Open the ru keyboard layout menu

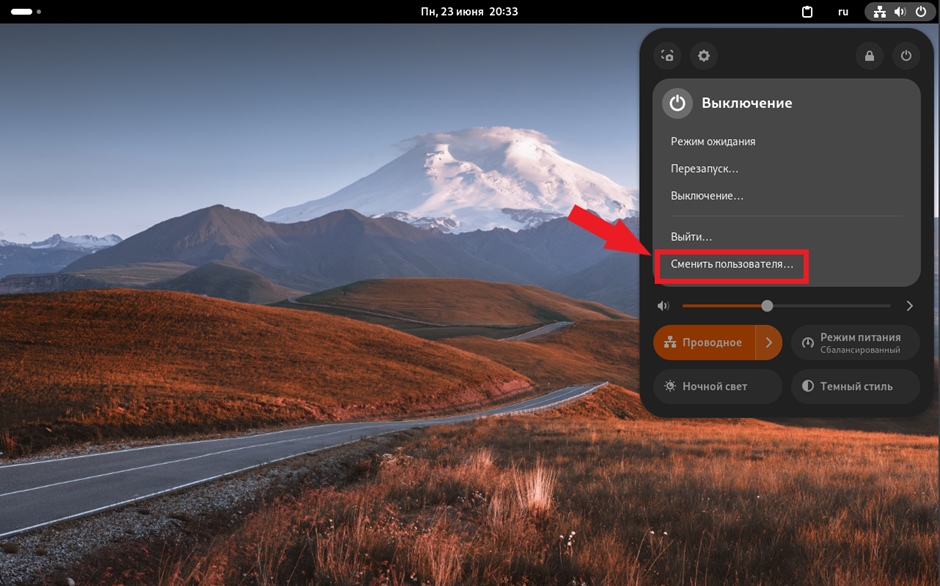pyautogui.click(x=843, y=12)
